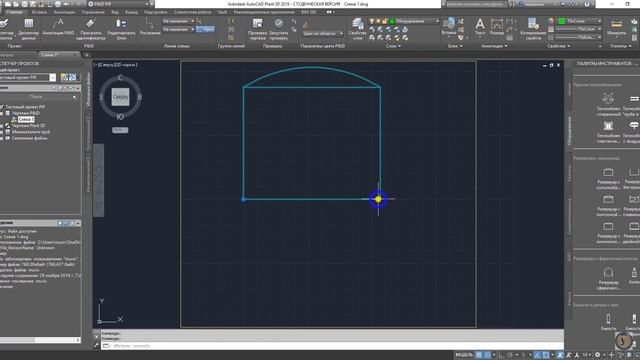Viewport: 640px width, 360px height.
Task: Click the command line input field
Action: (331, 346)
